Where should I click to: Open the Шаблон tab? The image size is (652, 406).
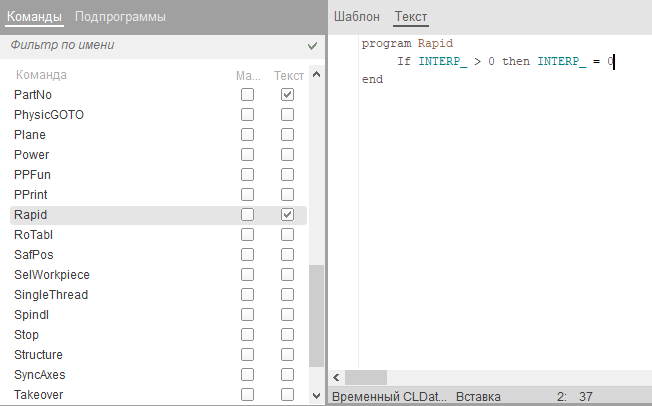point(357,17)
